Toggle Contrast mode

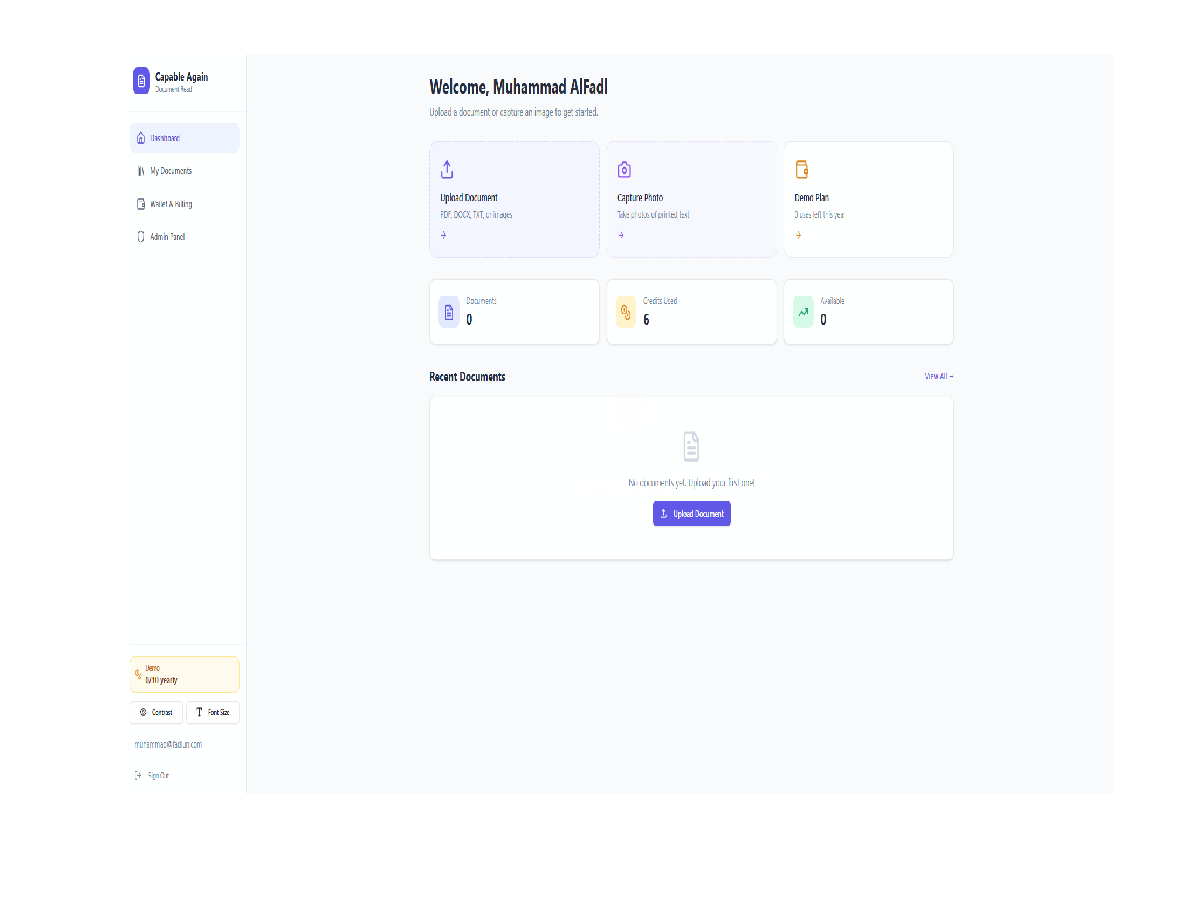(156, 712)
